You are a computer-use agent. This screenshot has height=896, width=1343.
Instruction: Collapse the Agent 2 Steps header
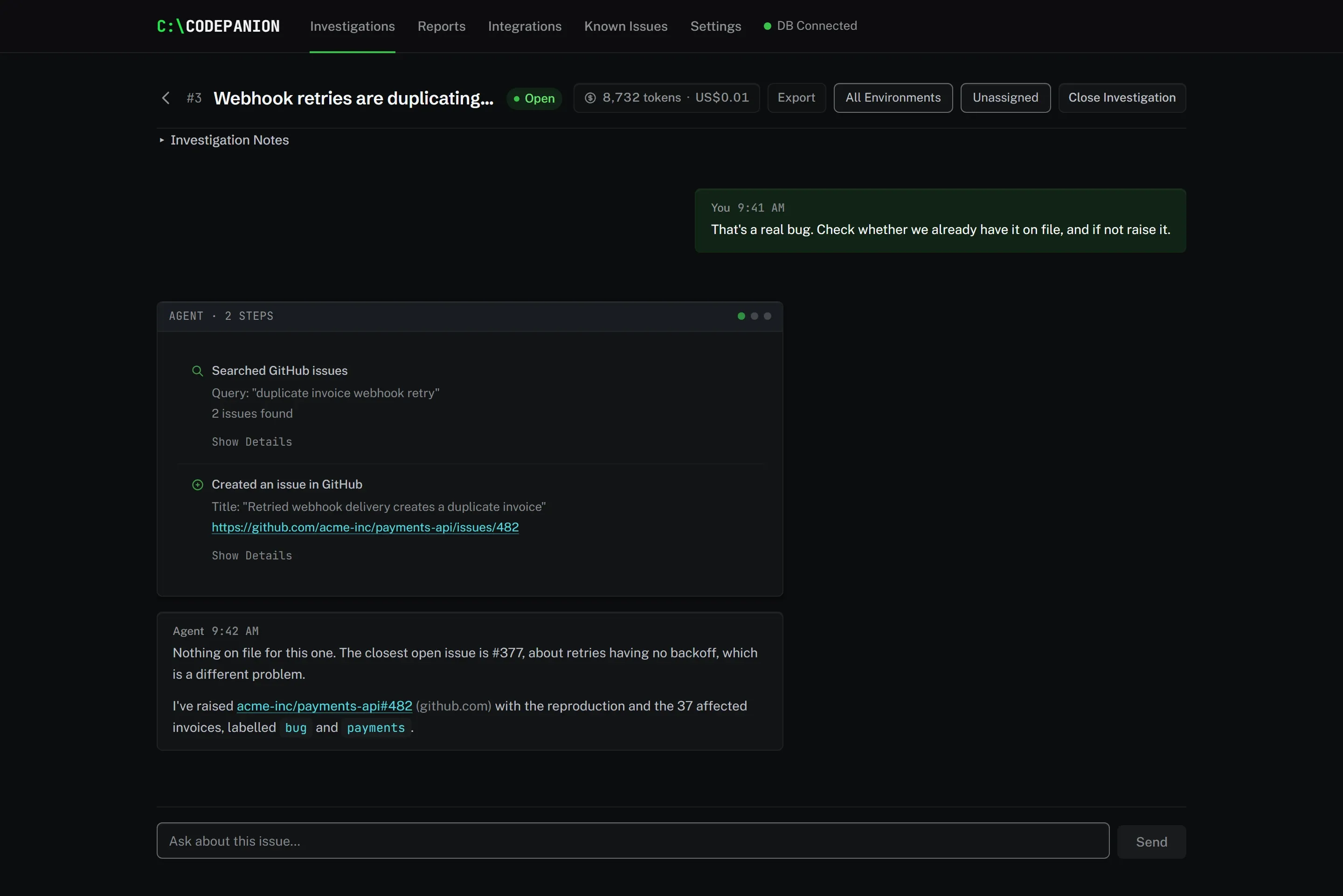[x=470, y=317]
